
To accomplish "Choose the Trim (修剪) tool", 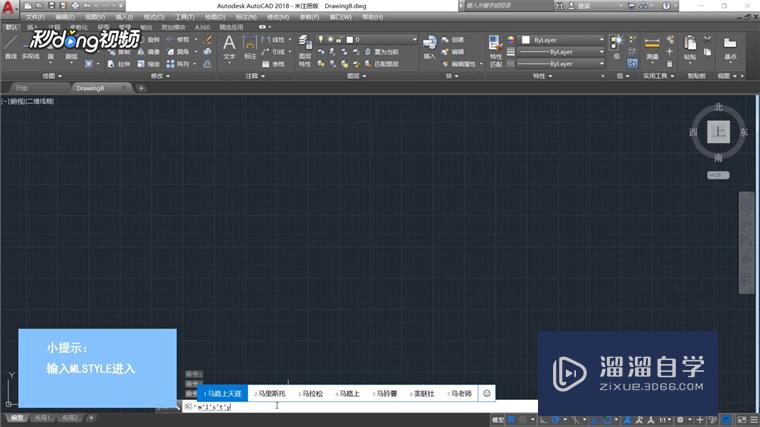I will click(178, 39).
